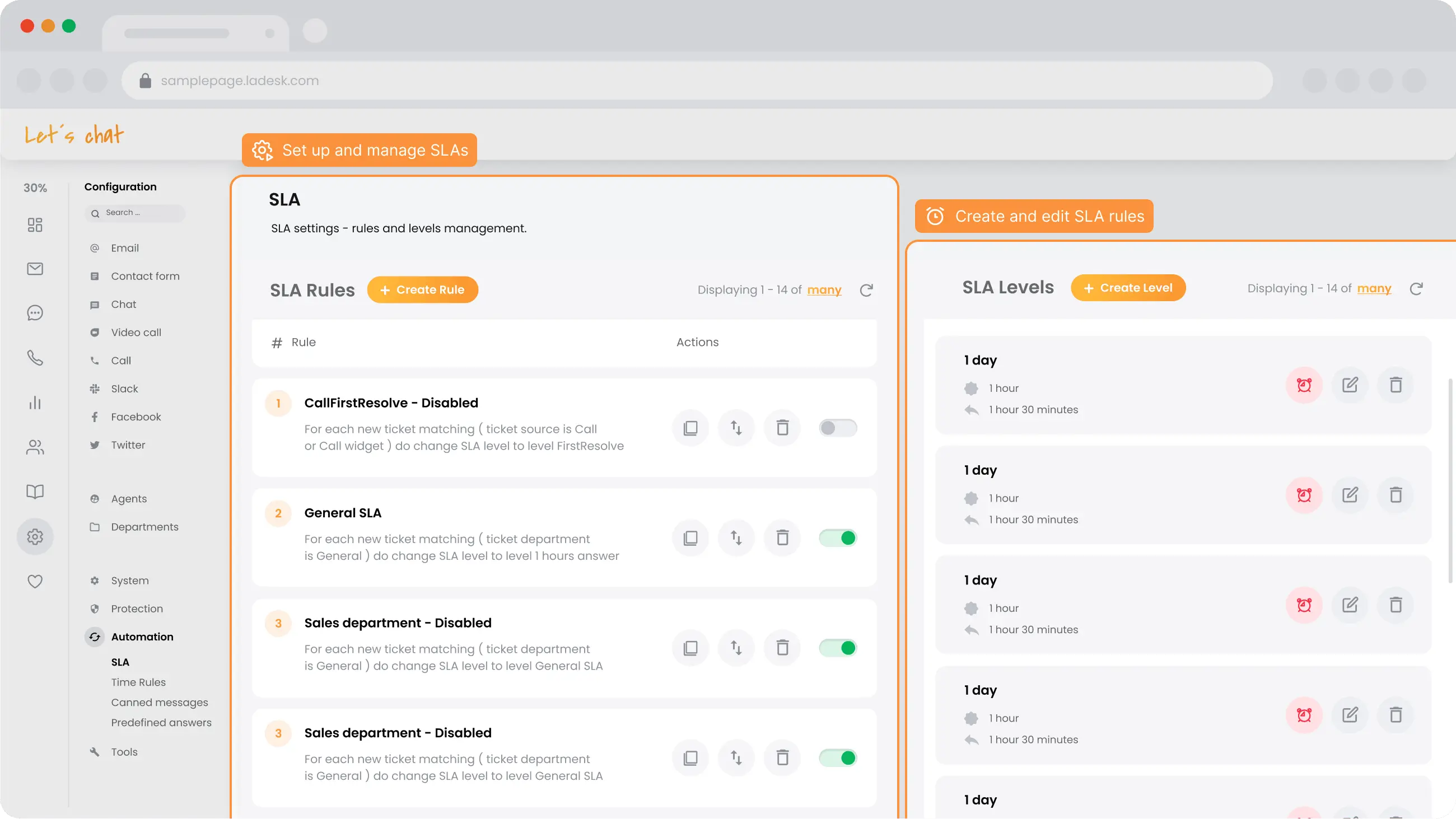Viewport: 1456px width, 819px height.
Task: Duplicate the General SLA rule
Action: pos(690,537)
